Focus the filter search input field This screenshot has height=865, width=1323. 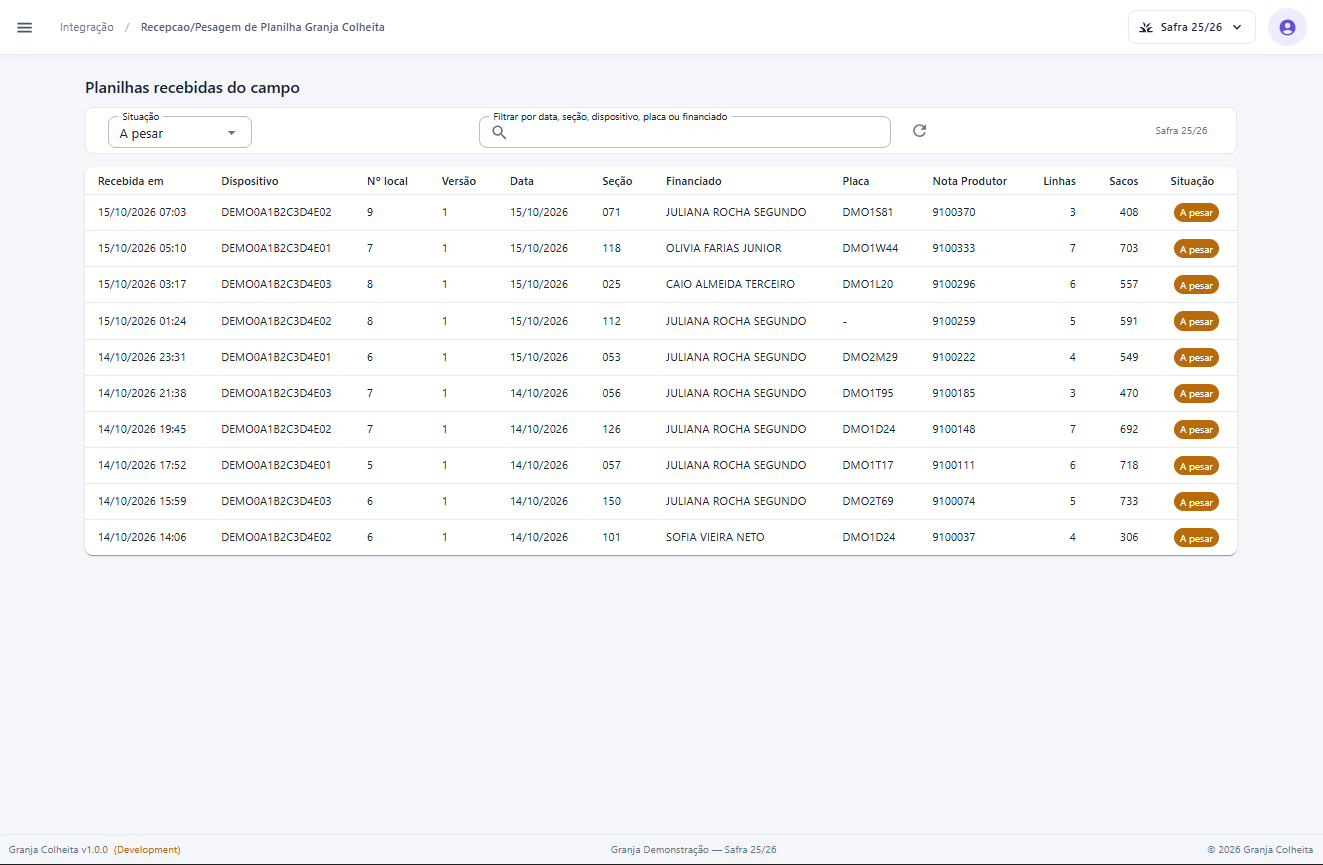(685, 132)
